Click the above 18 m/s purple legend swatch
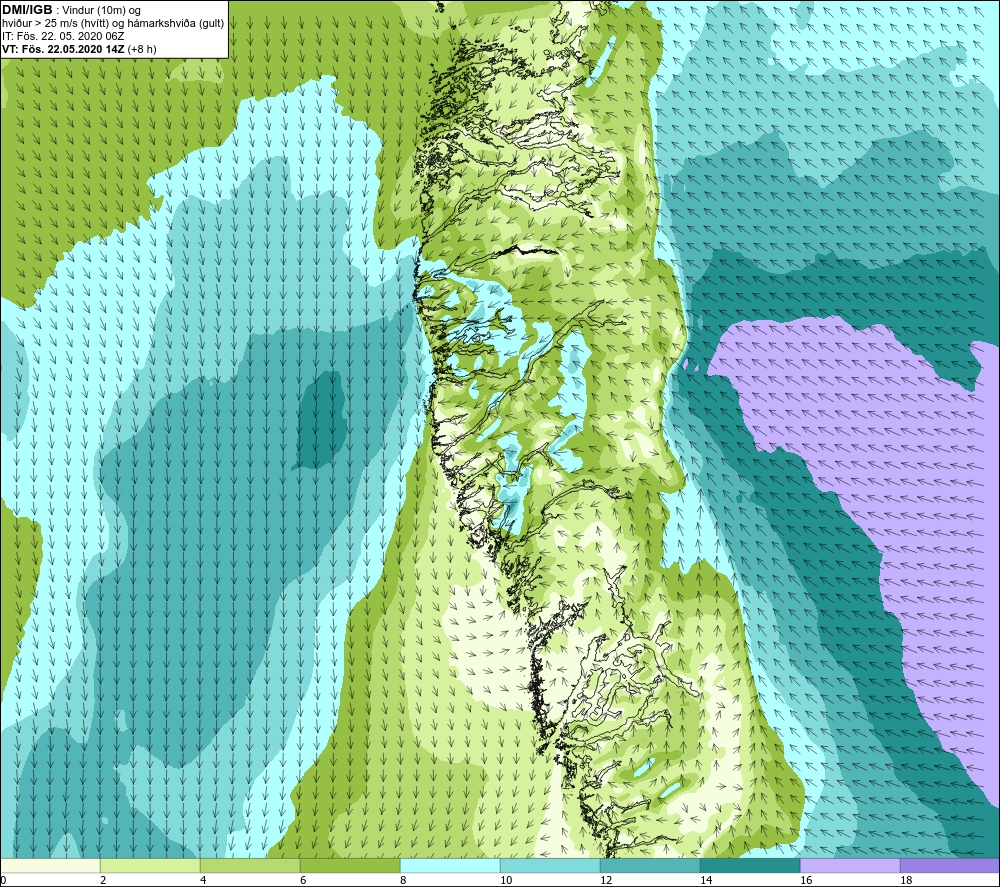 coord(950,866)
